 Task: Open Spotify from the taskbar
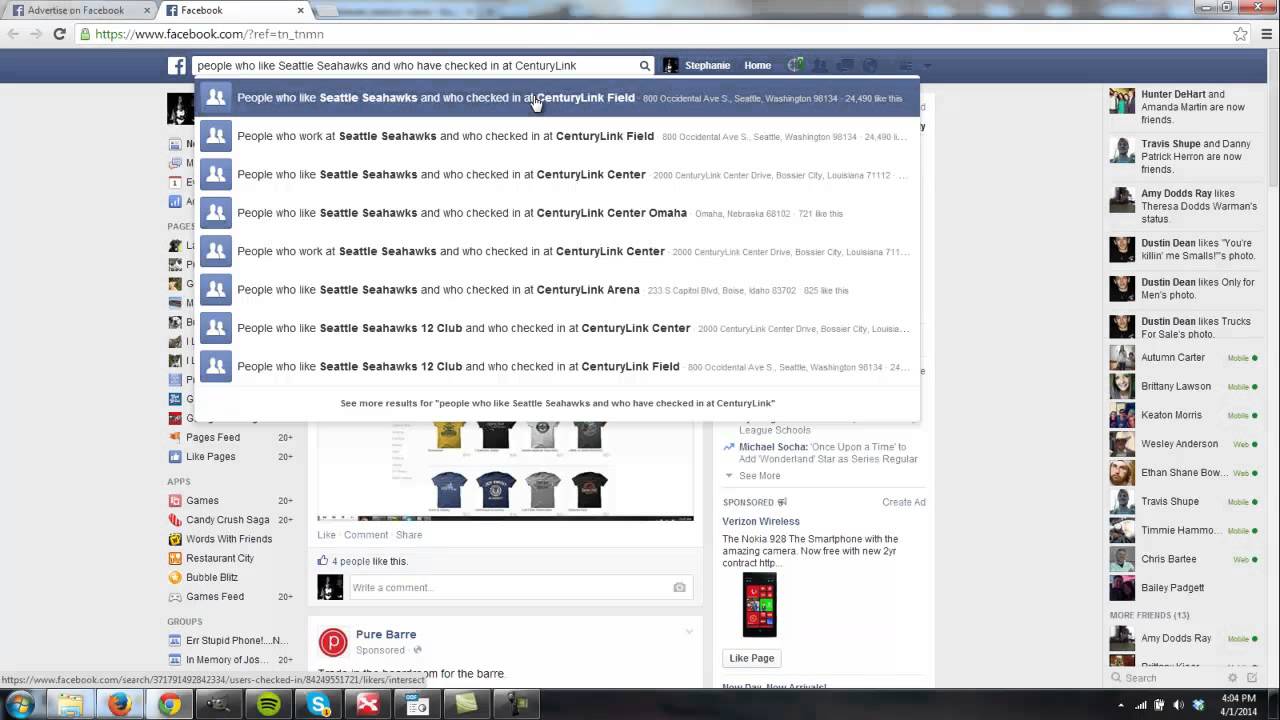269,705
